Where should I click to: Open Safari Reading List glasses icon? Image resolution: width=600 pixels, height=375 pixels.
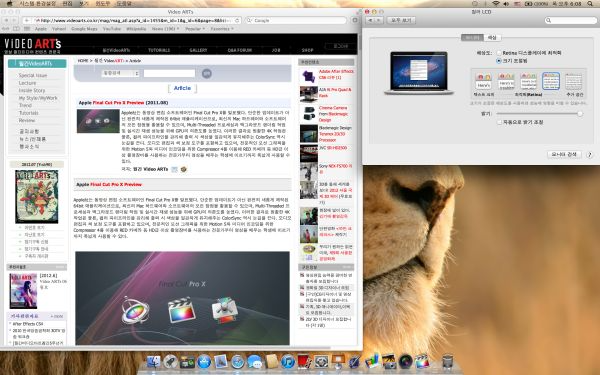click(6, 29)
